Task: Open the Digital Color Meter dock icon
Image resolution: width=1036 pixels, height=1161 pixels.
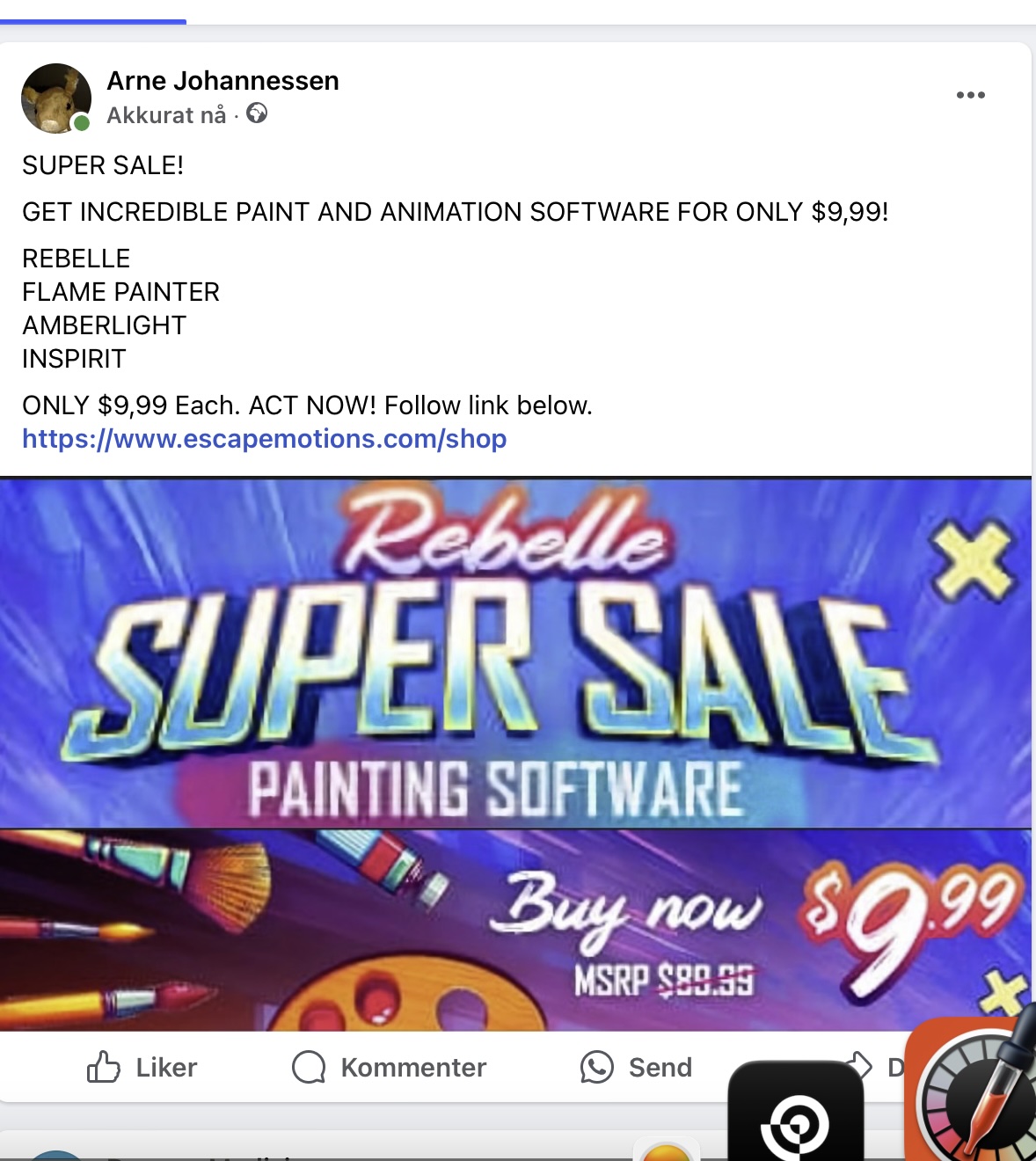Action: pos(972,1091)
